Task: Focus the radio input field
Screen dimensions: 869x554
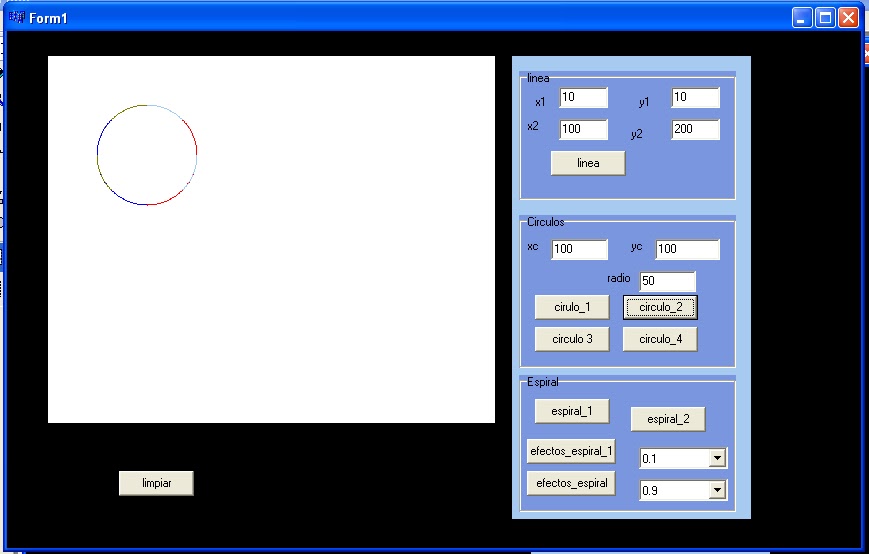Action: 668,281
